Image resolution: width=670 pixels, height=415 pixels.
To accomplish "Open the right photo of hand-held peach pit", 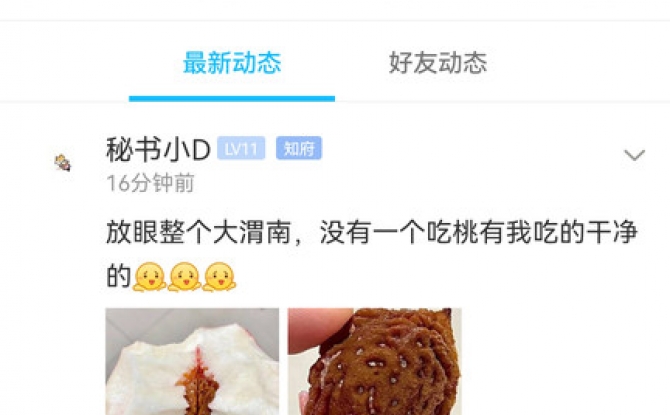I will tap(375, 362).
